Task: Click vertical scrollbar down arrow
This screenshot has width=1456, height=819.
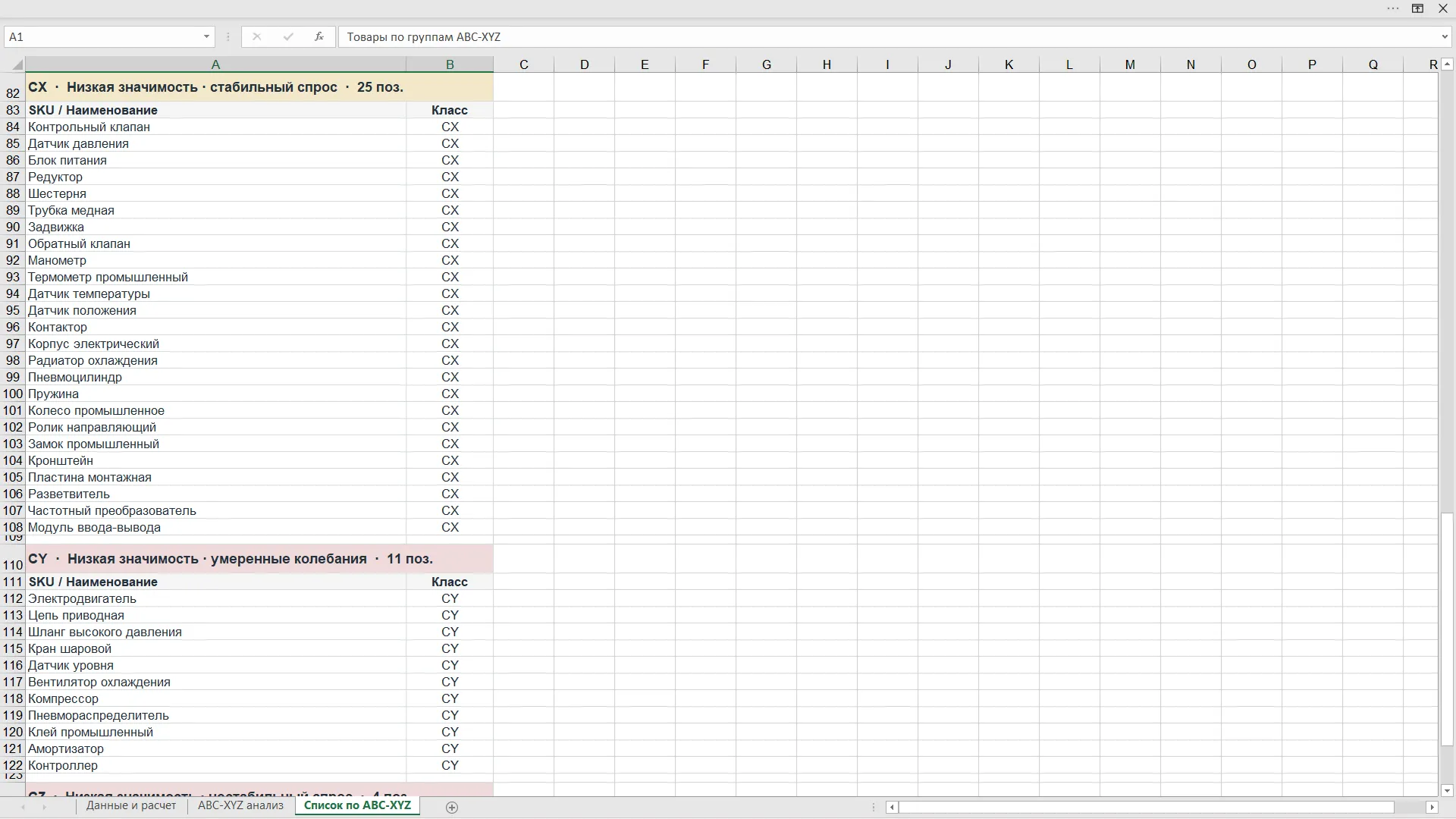Action: (x=1447, y=790)
